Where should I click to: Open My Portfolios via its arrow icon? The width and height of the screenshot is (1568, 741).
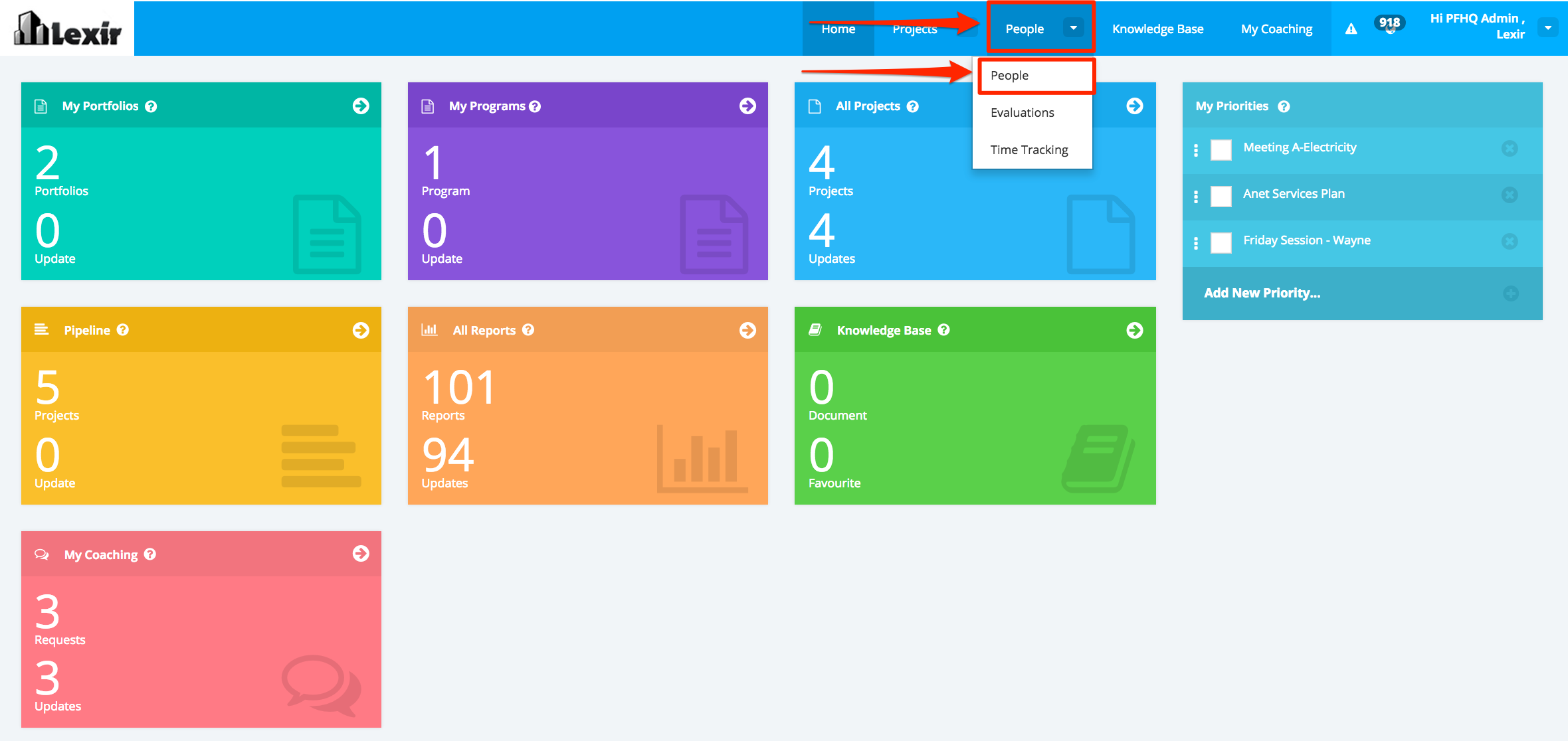361,106
